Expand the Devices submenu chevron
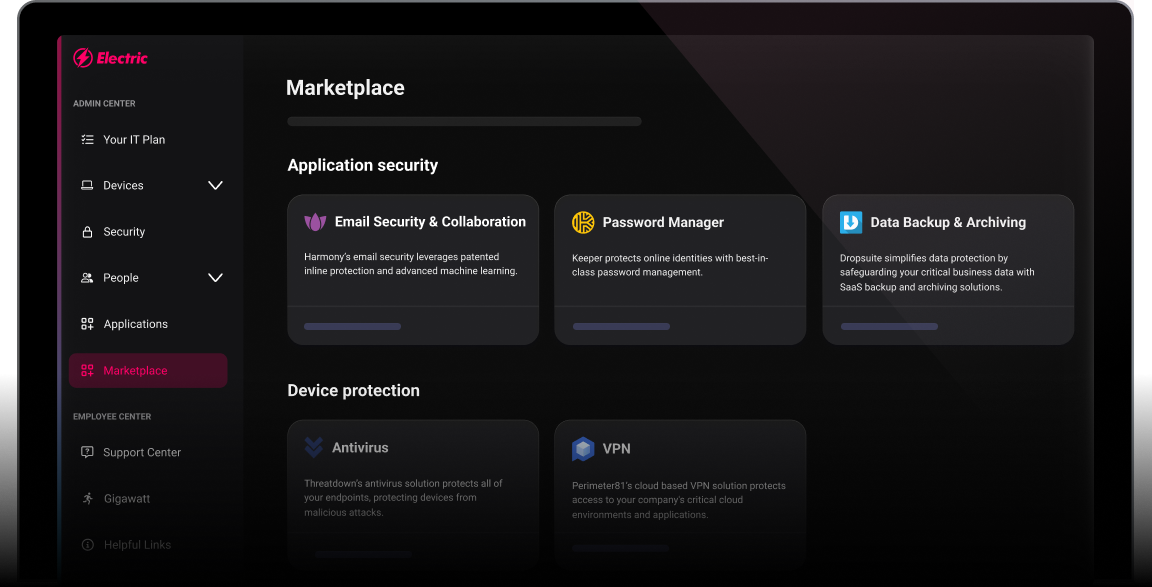The height and width of the screenshot is (587, 1152). (215, 185)
